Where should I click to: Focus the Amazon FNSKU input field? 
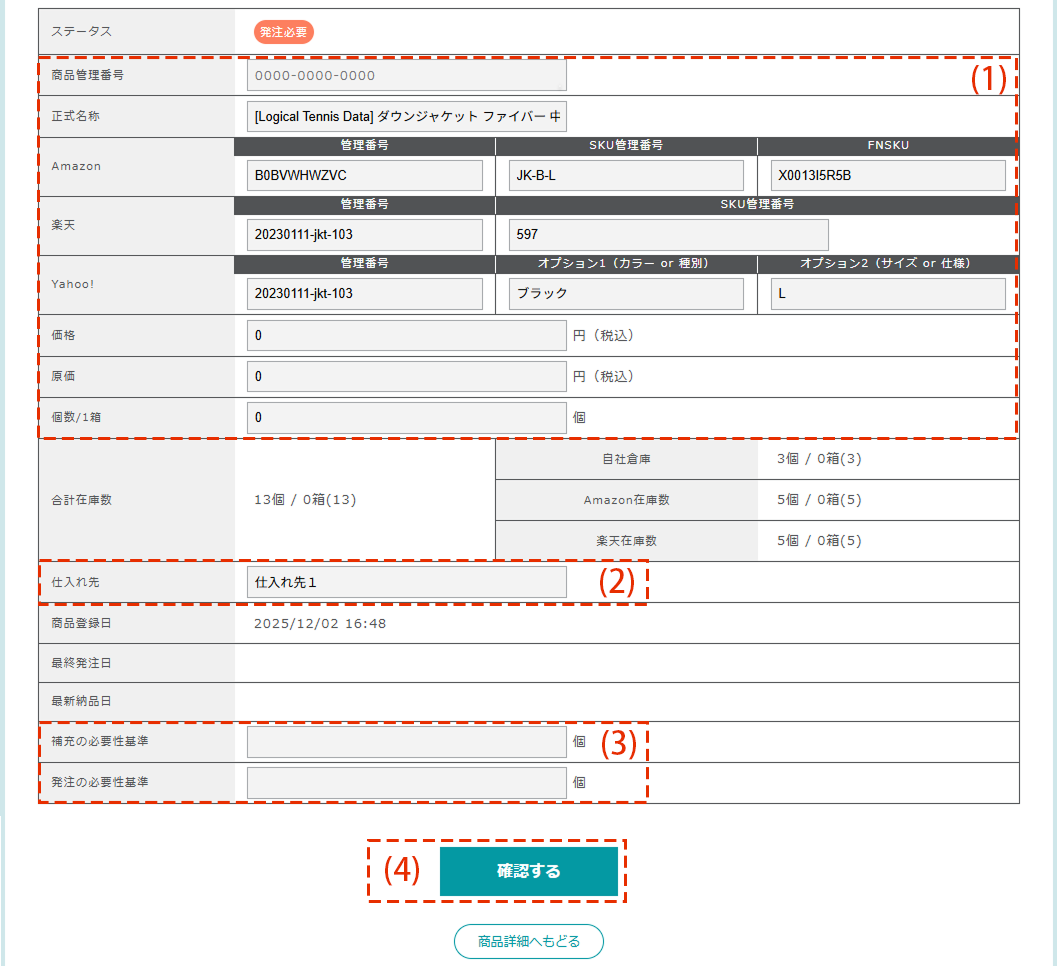pyautogui.click(x=888, y=175)
